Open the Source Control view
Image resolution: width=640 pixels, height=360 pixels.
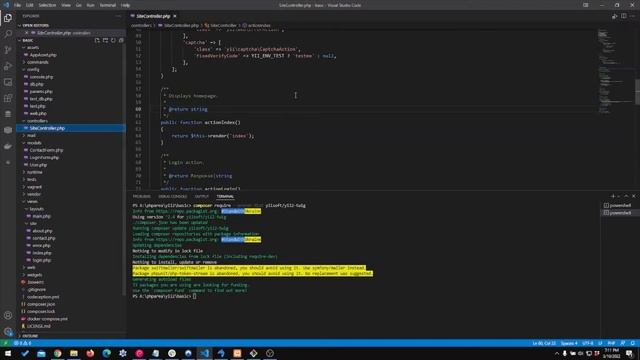pos(8,50)
